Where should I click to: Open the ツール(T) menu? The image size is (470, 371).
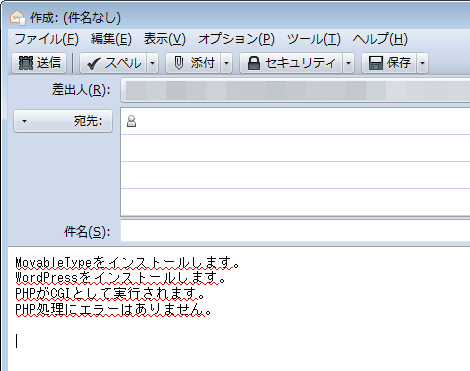pyautogui.click(x=314, y=39)
